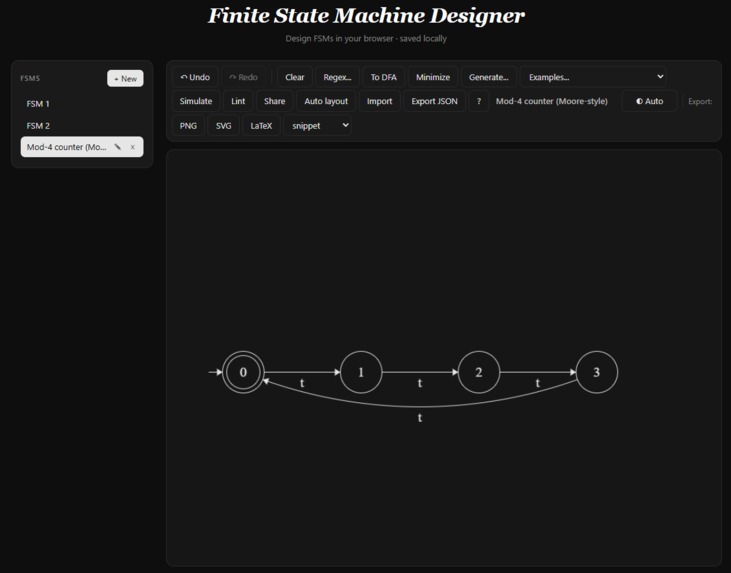Click the t label between states 1 and 2
Screen dimensions: 731x573
pyautogui.click(x=420, y=383)
